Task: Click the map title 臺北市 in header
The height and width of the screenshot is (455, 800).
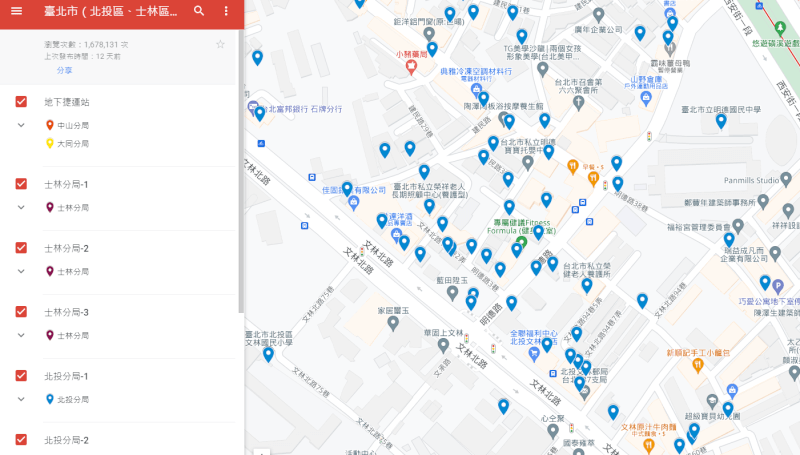Action: [x=111, y=11]
